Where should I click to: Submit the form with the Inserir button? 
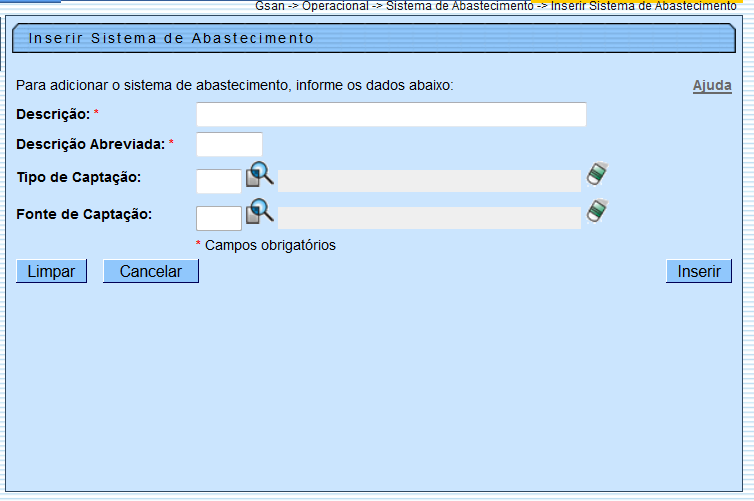pos(698,271)
